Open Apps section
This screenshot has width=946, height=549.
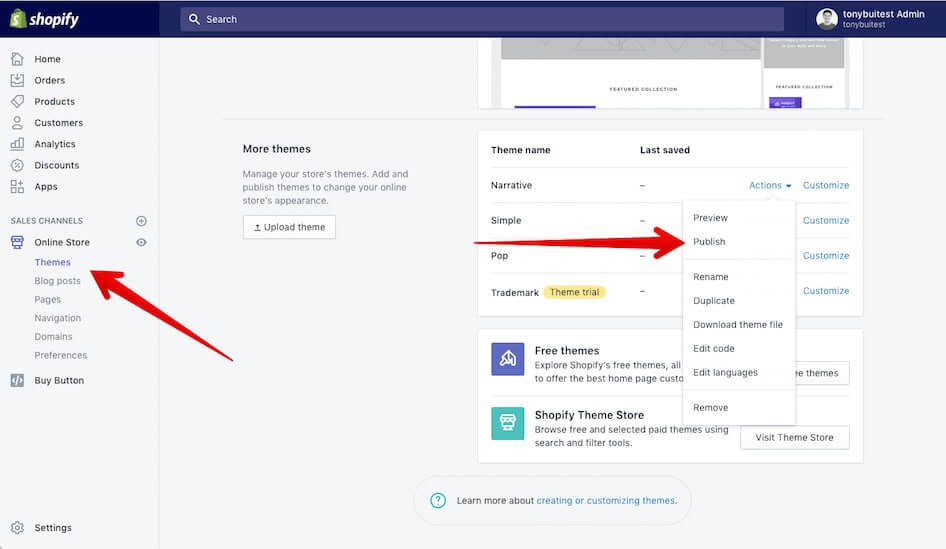[x=46, y=186]
